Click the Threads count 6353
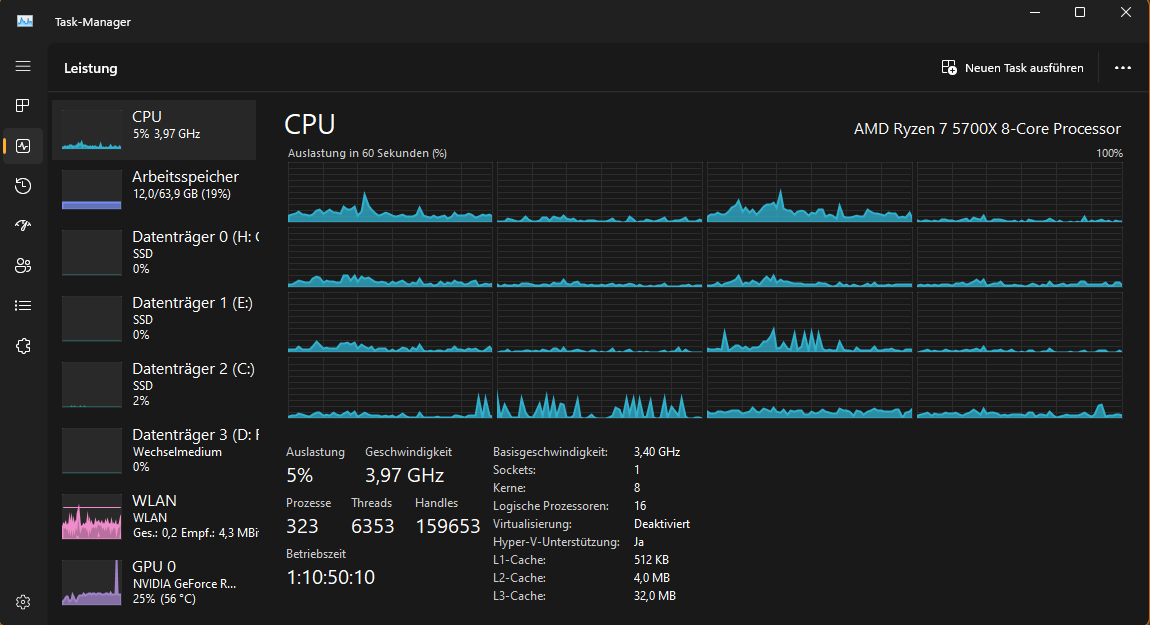The height and width of the screenshot is (625, 1150). (x=373, y=526)
